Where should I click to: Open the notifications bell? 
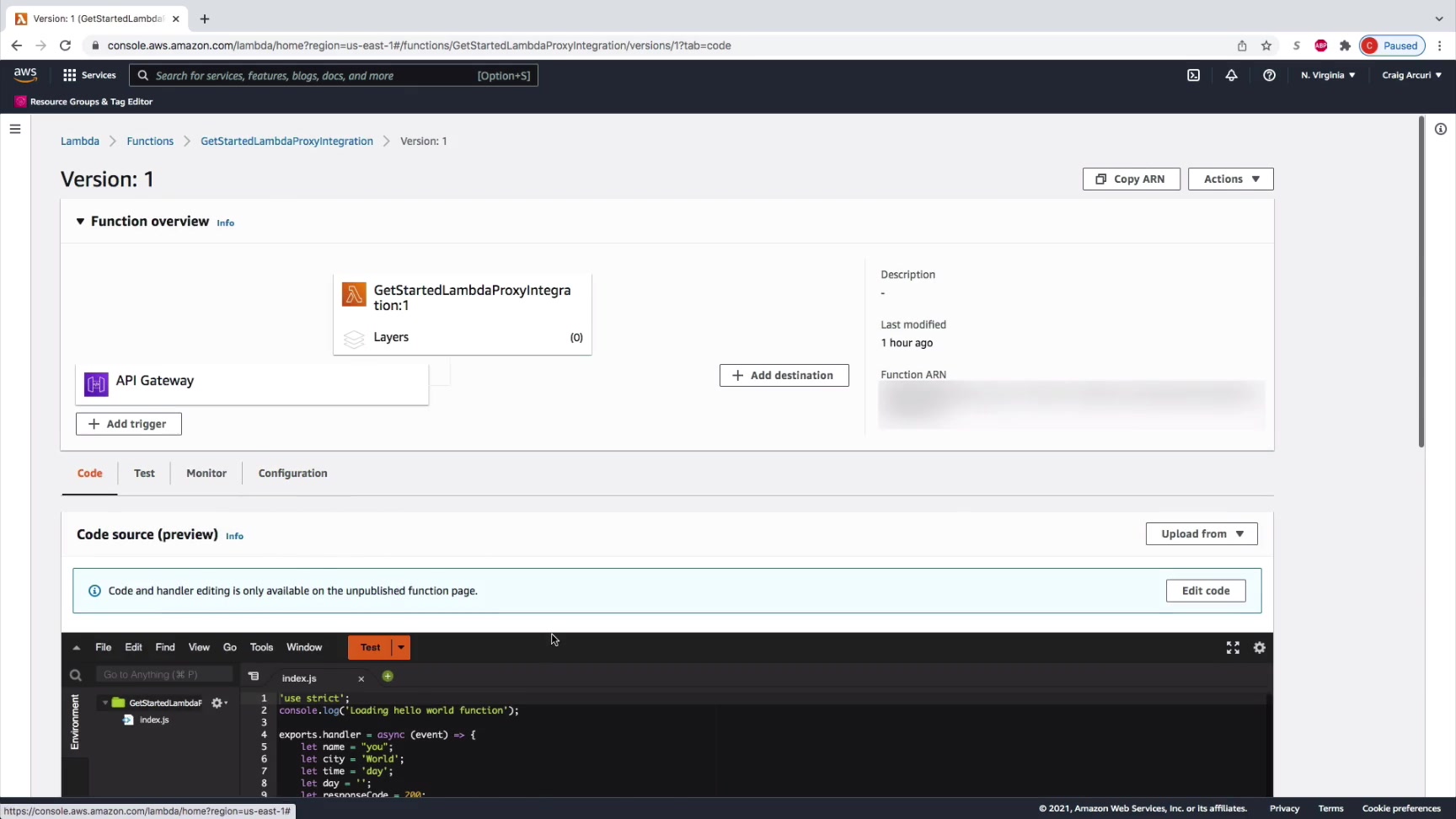coord(1231,75)
